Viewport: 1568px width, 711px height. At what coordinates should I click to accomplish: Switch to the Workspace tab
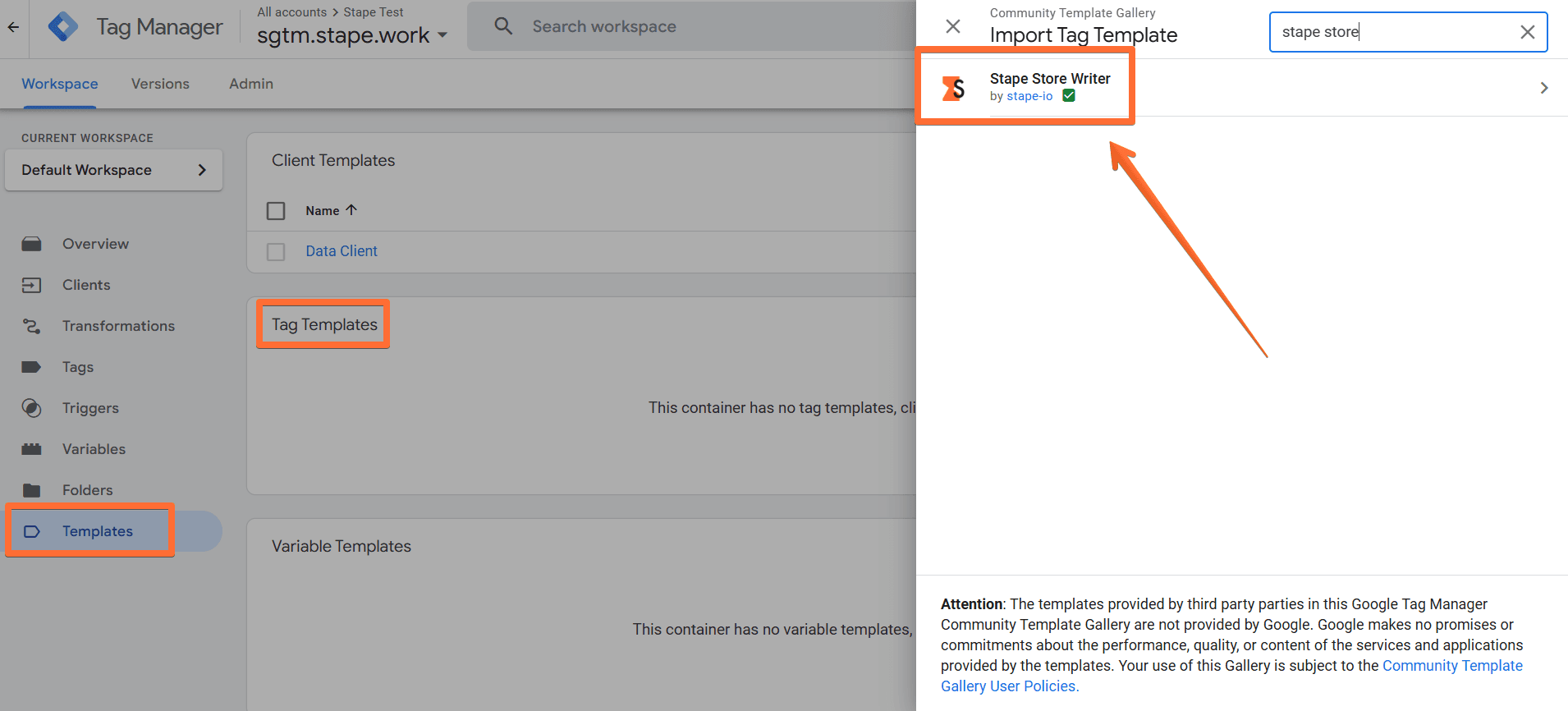(60, 84)
